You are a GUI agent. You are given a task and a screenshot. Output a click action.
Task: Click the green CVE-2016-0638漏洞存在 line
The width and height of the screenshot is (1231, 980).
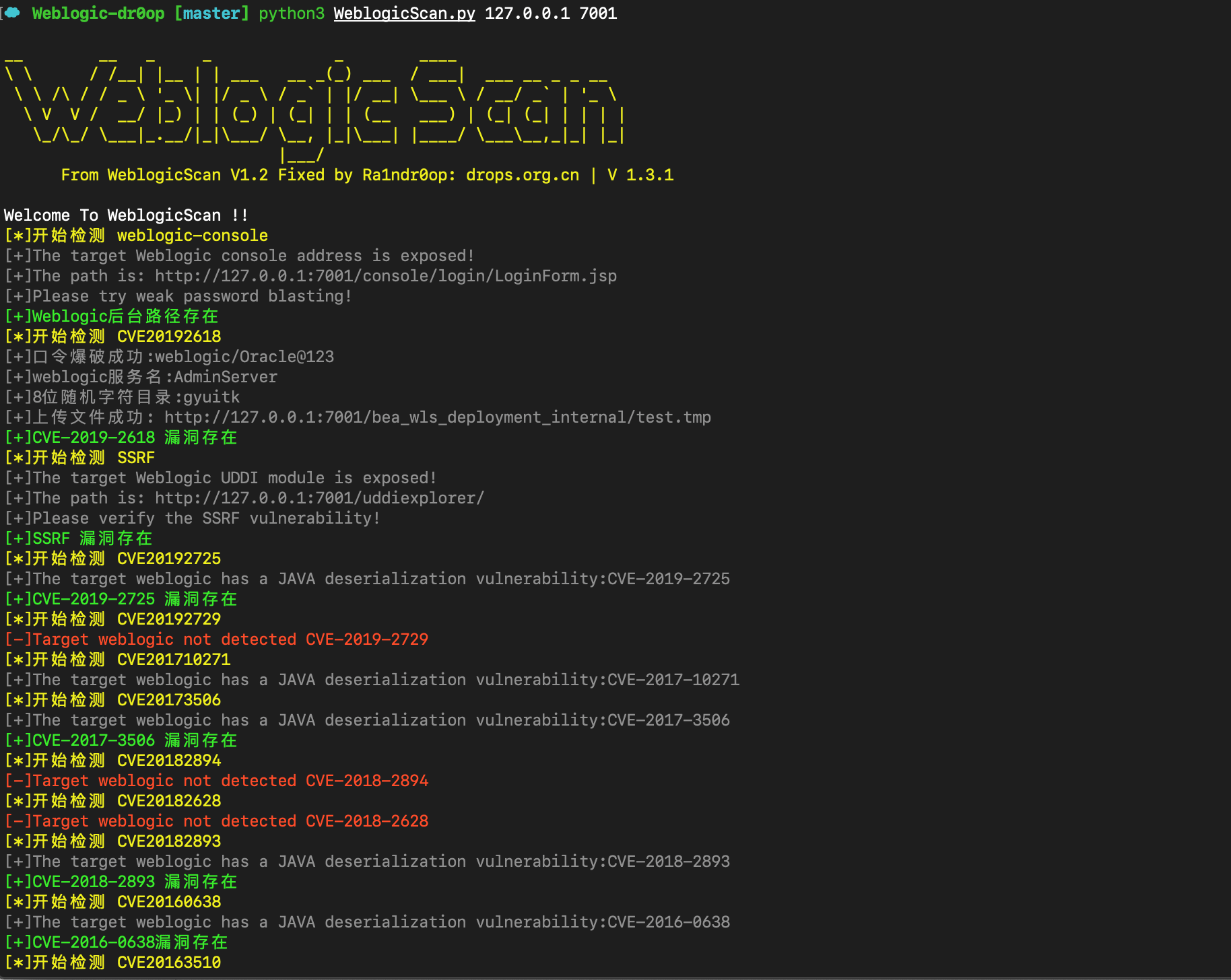point(116,942)
